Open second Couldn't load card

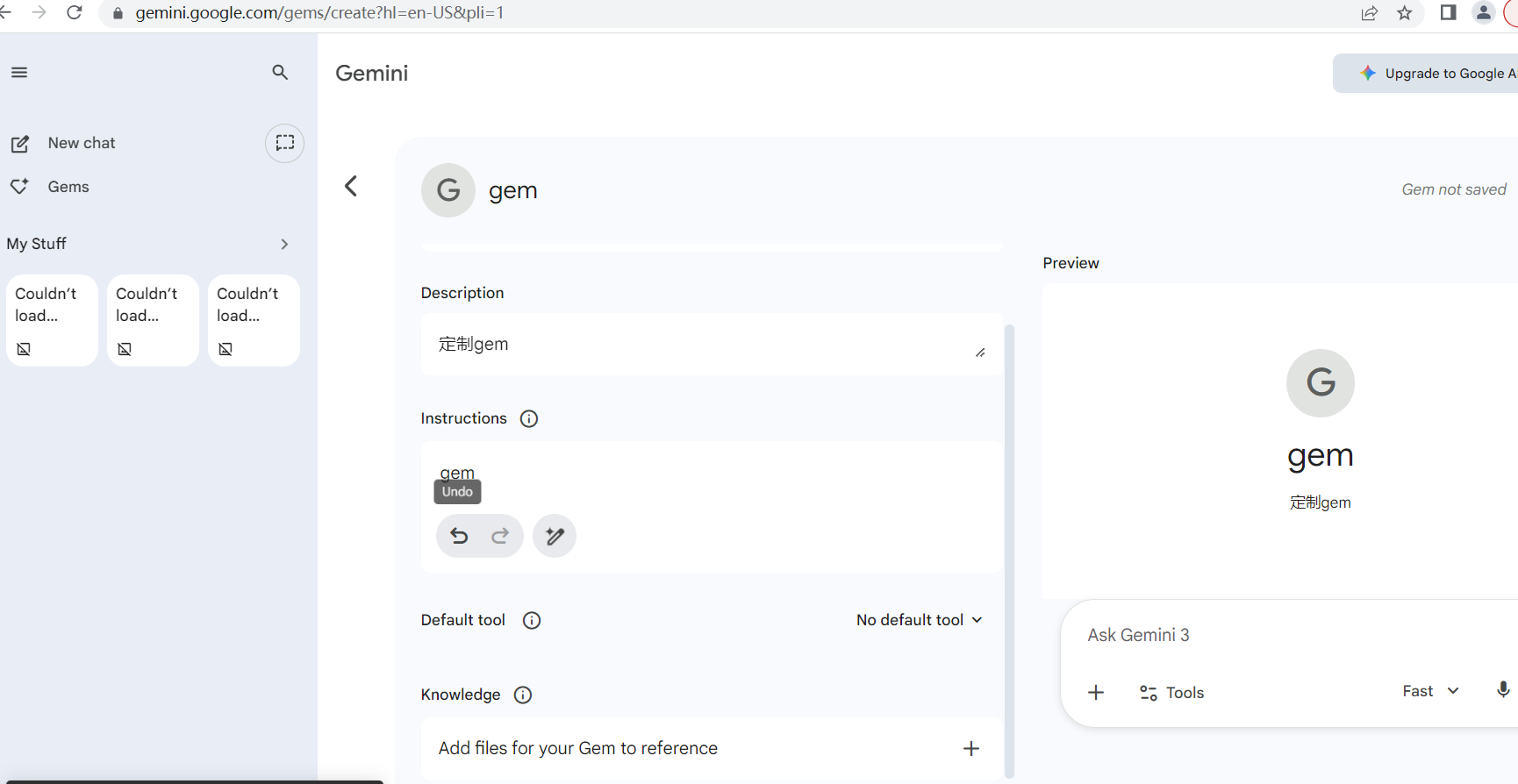click(x=153, y=321)
